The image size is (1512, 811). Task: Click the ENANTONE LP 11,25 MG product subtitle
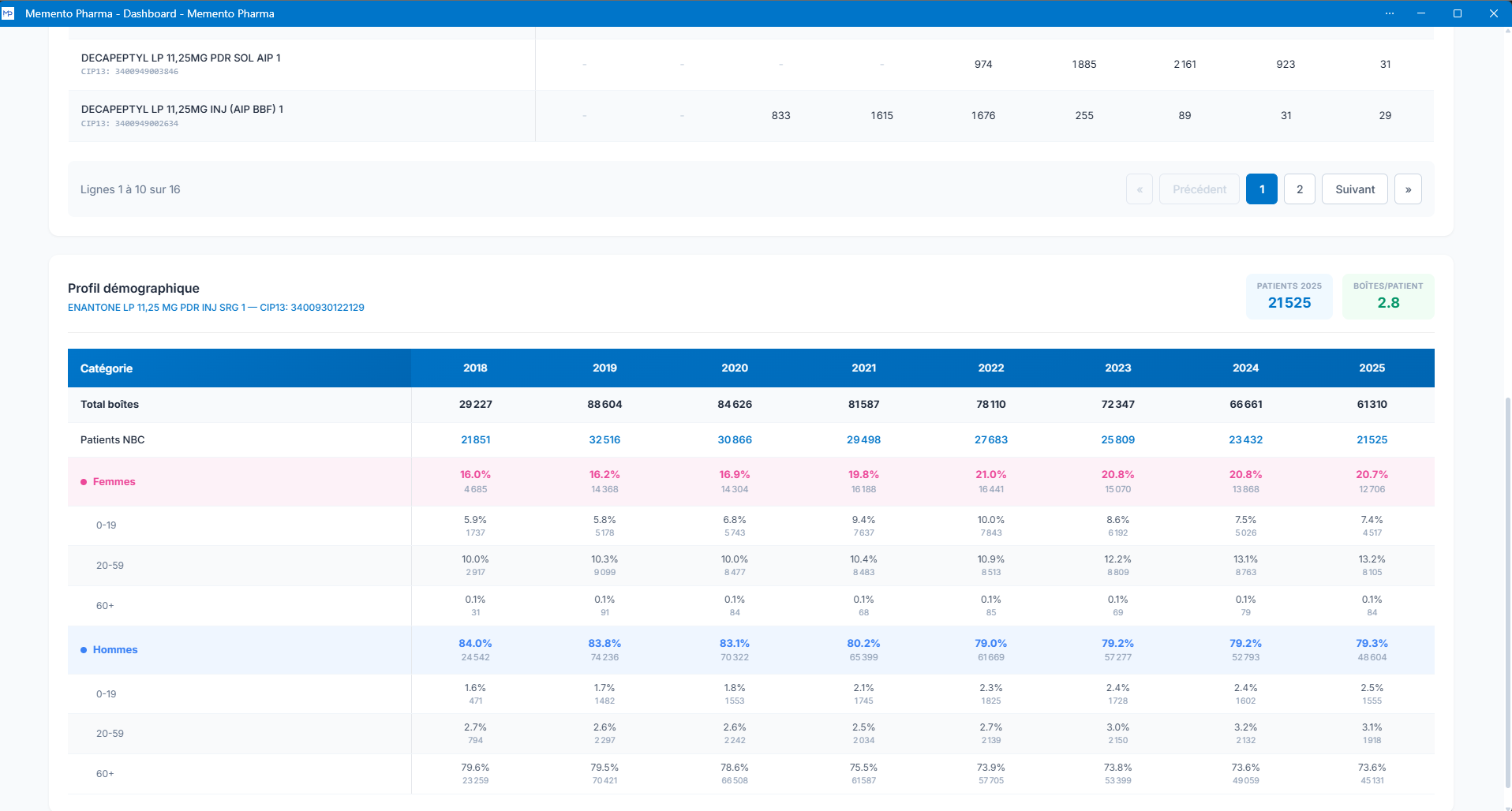pyautogui.click(x=216, y=308)
